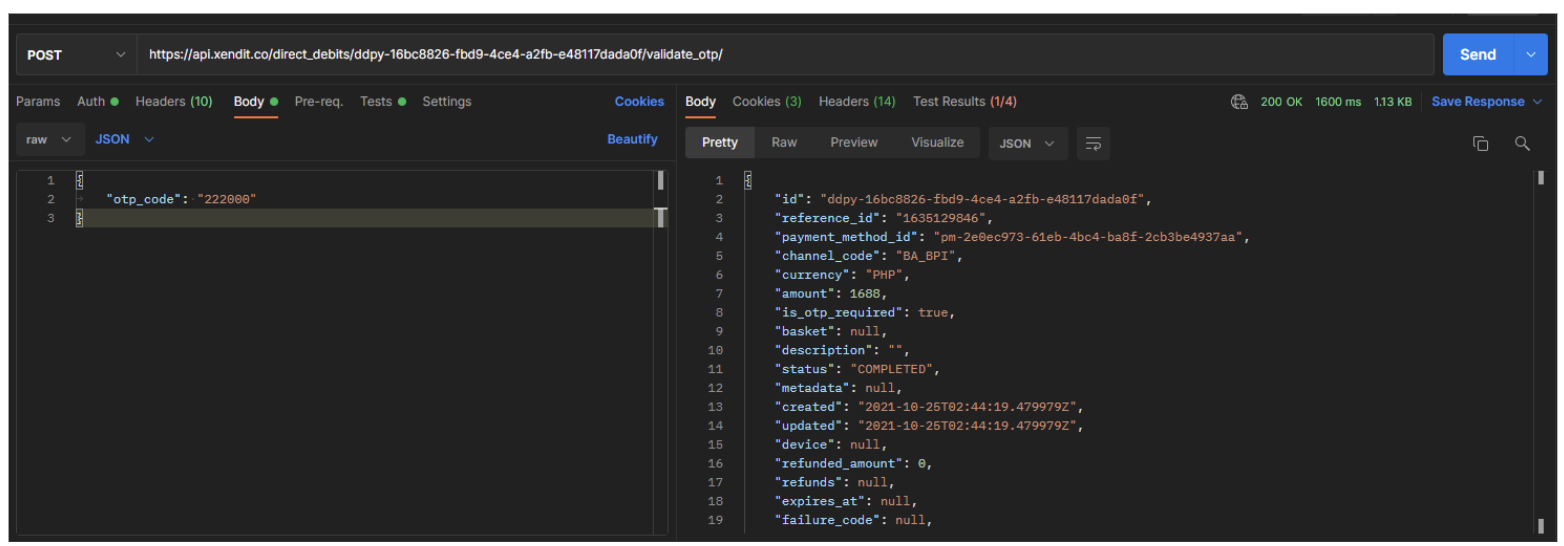Screen dimensions: 1564x546
Task: Click the request editor vertical scrollbar
Action: point(660,352)
